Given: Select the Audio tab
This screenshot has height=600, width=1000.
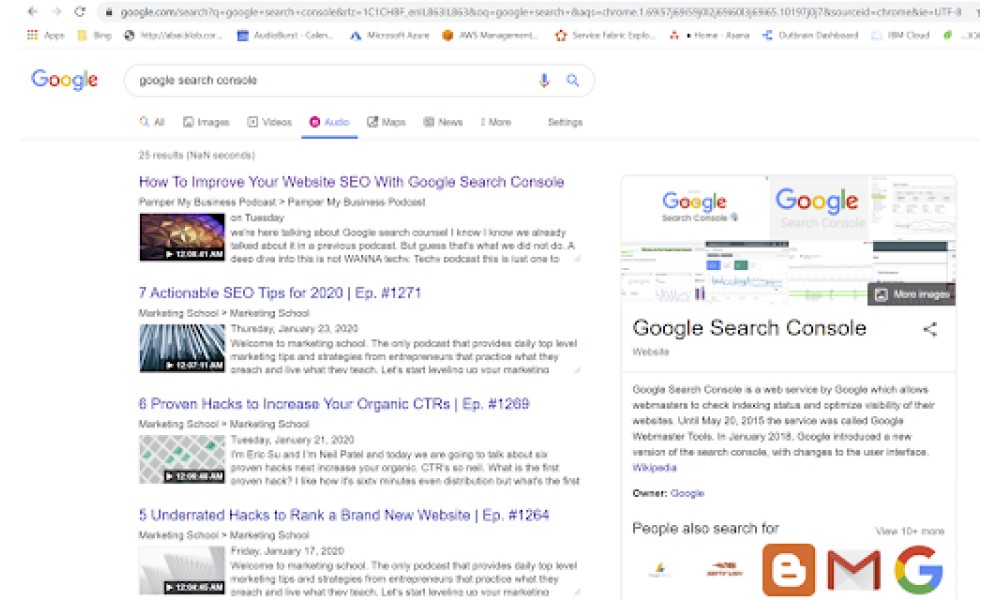Looking at the screenshot, I should point(329,122).
